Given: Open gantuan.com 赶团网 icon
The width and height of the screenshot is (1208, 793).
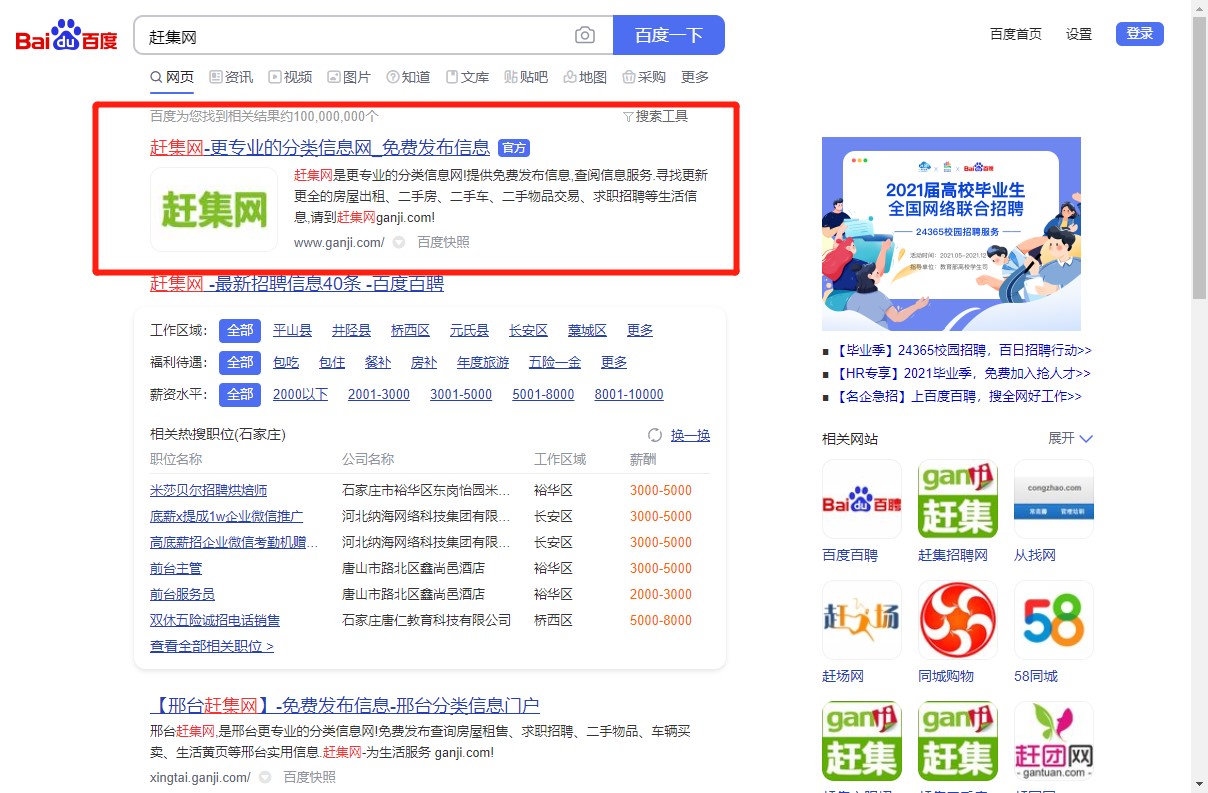Looking at the screenshot, I should tap(1054, 742).
